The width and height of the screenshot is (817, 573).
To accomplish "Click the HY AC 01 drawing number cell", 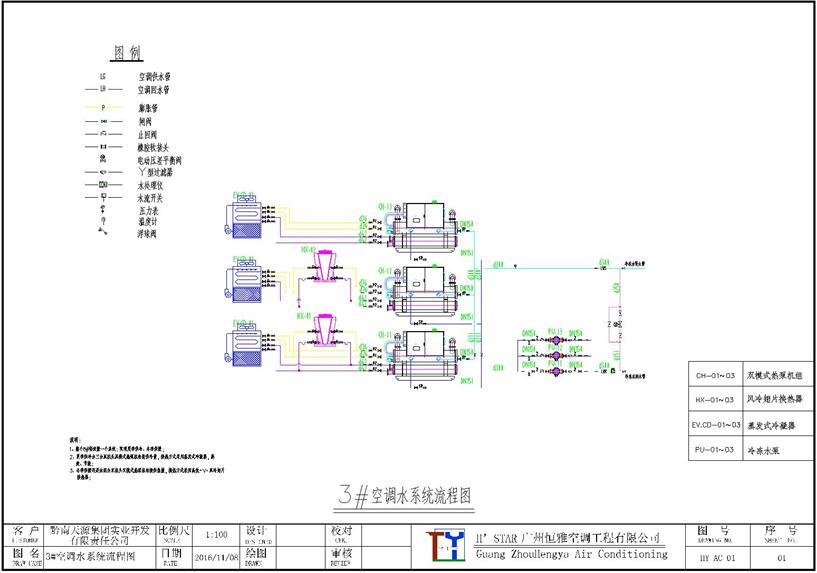I will click(x=717, y=556).
